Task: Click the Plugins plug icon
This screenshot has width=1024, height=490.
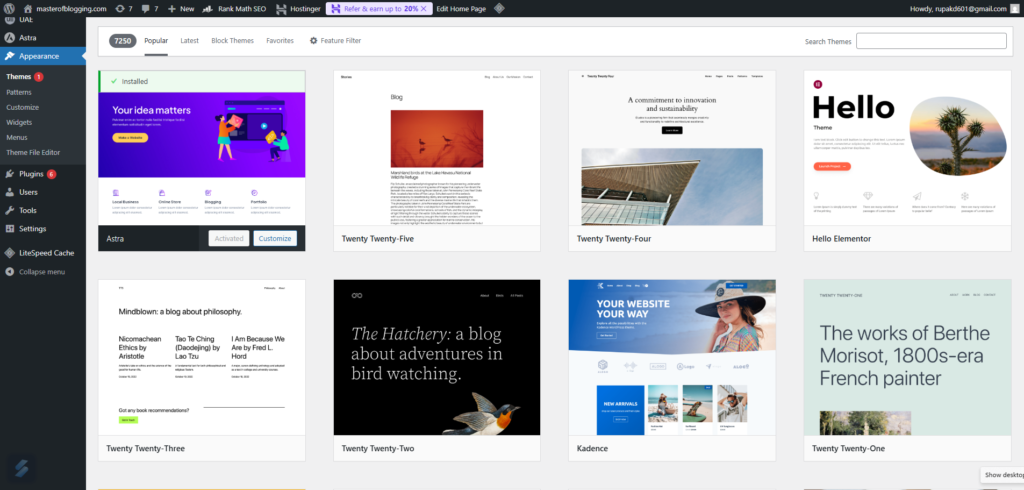Action: 9,174
